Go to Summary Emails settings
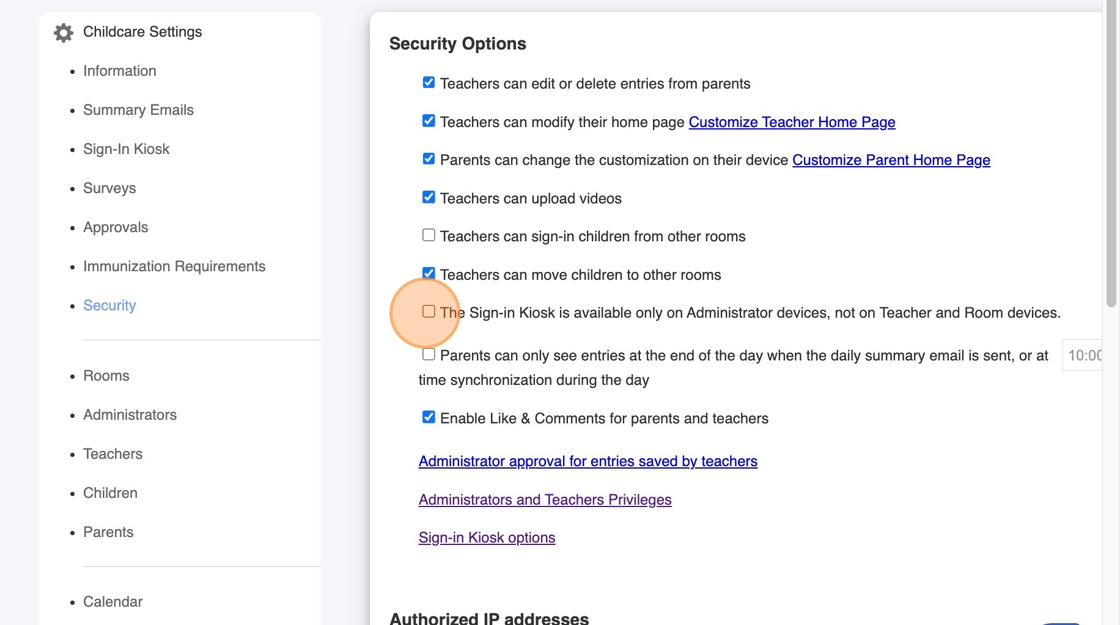The height and width of the screenshot is (625, 1120). click(138, 110)
